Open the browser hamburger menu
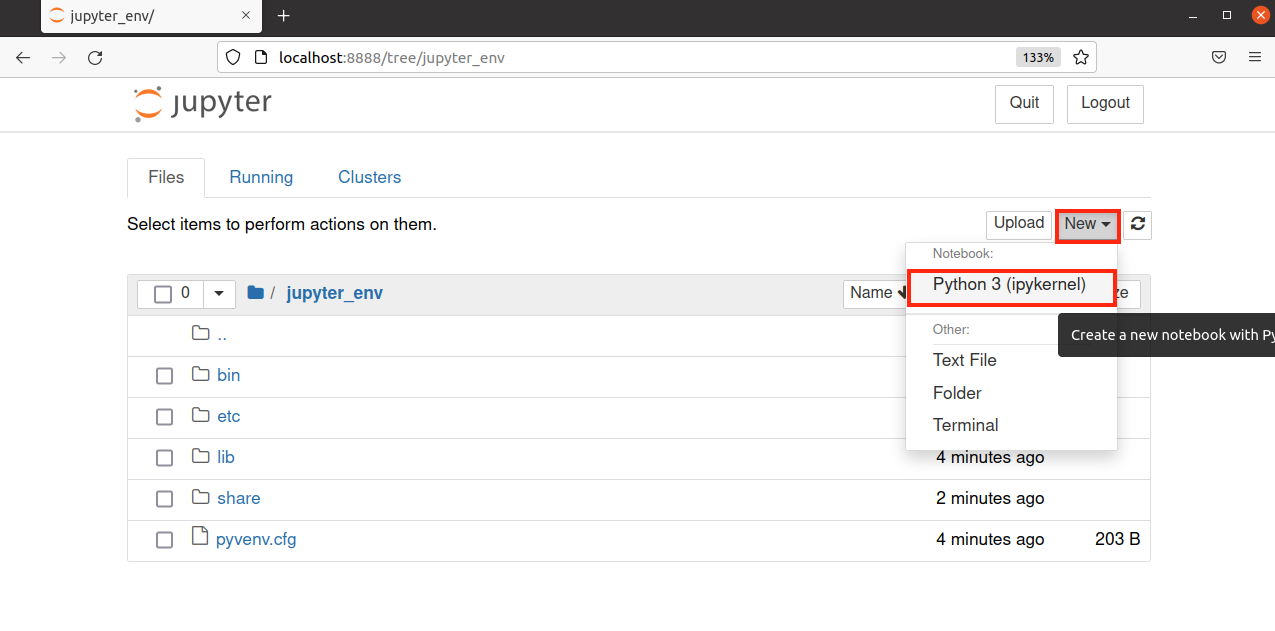Image resolution: width=1275 pixels, height=631 pixels. click(x=1255, y=58)
